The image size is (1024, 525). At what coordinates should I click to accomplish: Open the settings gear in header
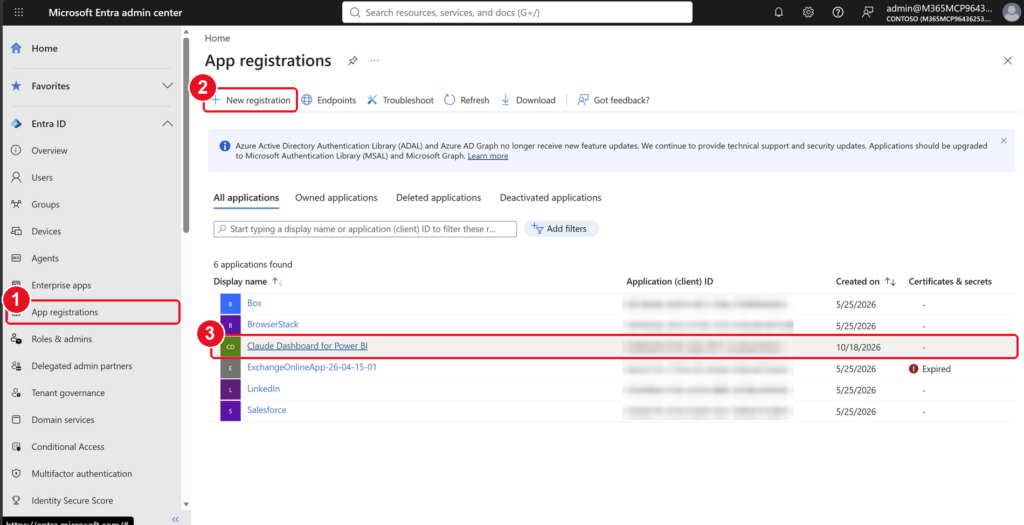808,12
